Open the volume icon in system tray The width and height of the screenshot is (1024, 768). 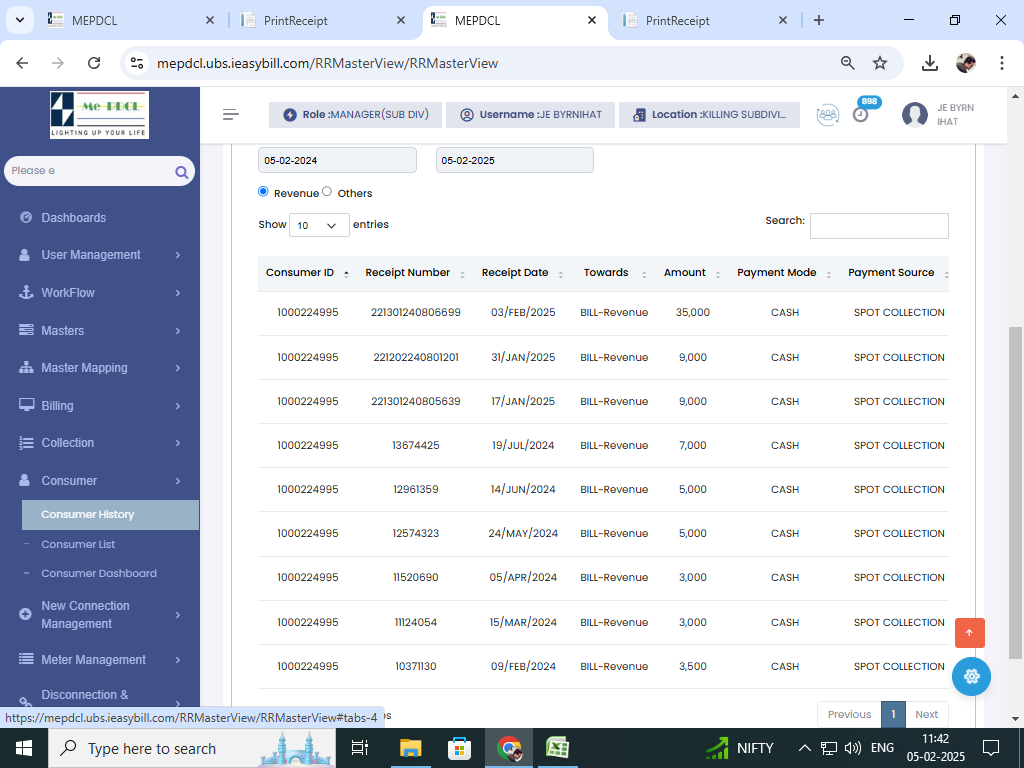(852, 748)
